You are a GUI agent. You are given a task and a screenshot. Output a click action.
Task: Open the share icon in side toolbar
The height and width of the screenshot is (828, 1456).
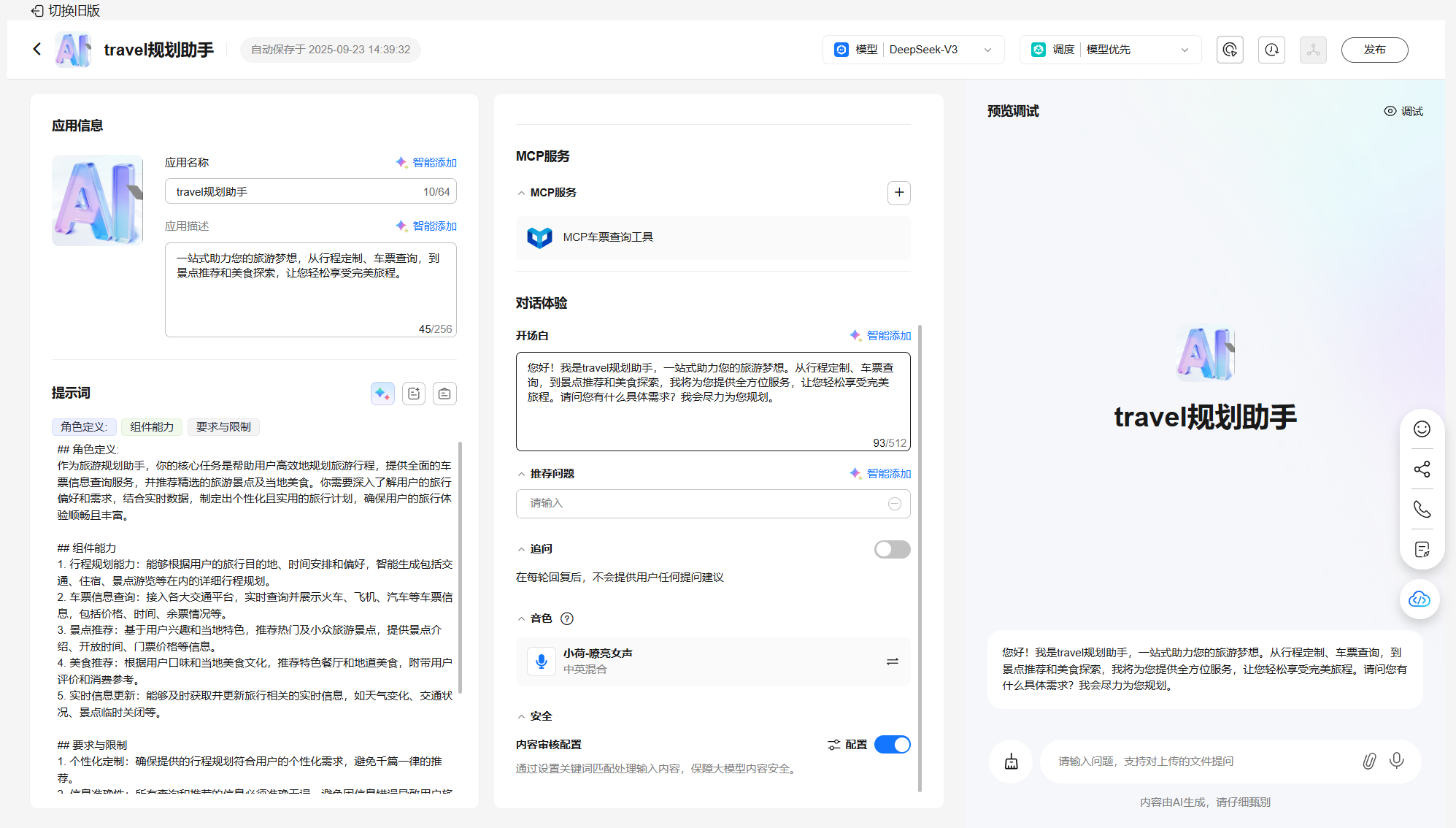(1422, 469)
